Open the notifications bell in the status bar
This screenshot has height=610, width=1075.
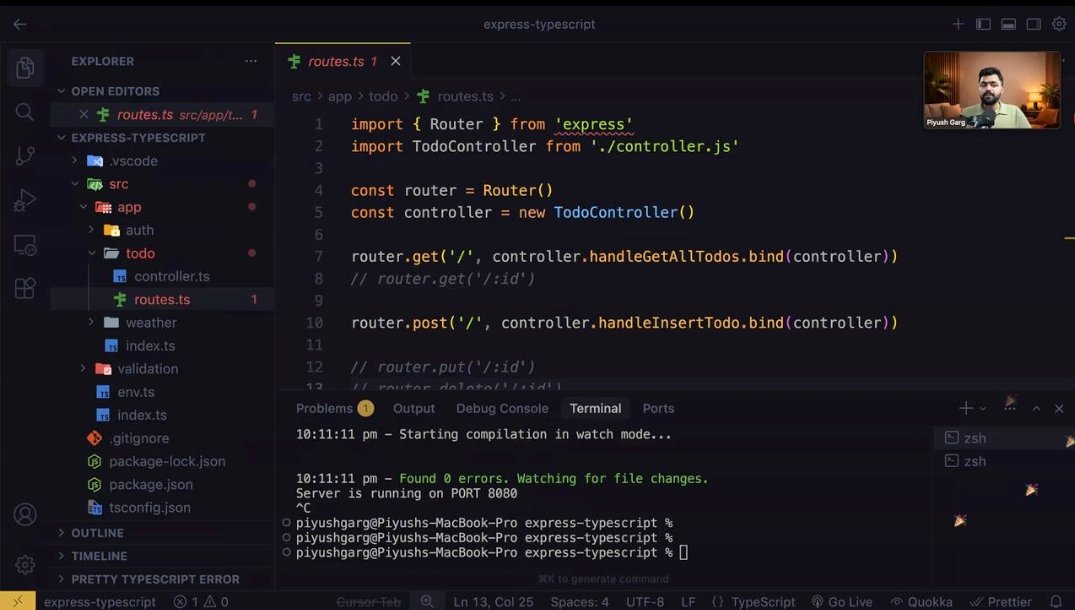point(1059,601)
